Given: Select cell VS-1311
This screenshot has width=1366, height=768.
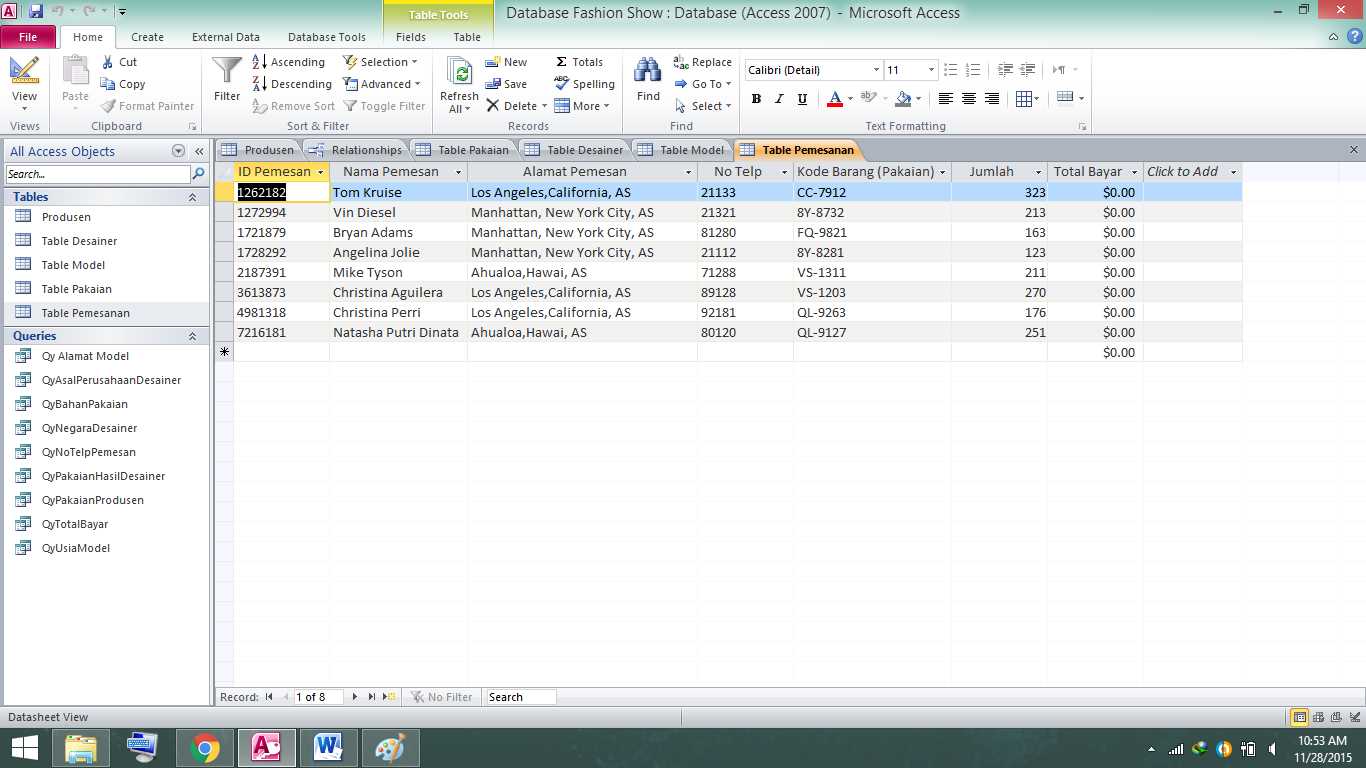Looking at the screenshot, I should coord(872,272).
